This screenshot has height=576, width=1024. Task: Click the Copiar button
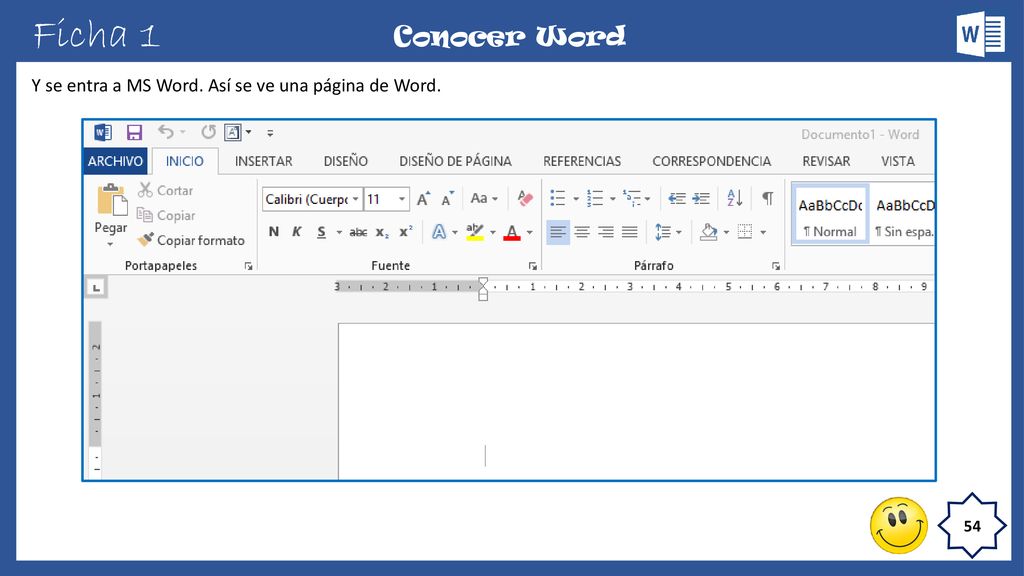point(166,215)
